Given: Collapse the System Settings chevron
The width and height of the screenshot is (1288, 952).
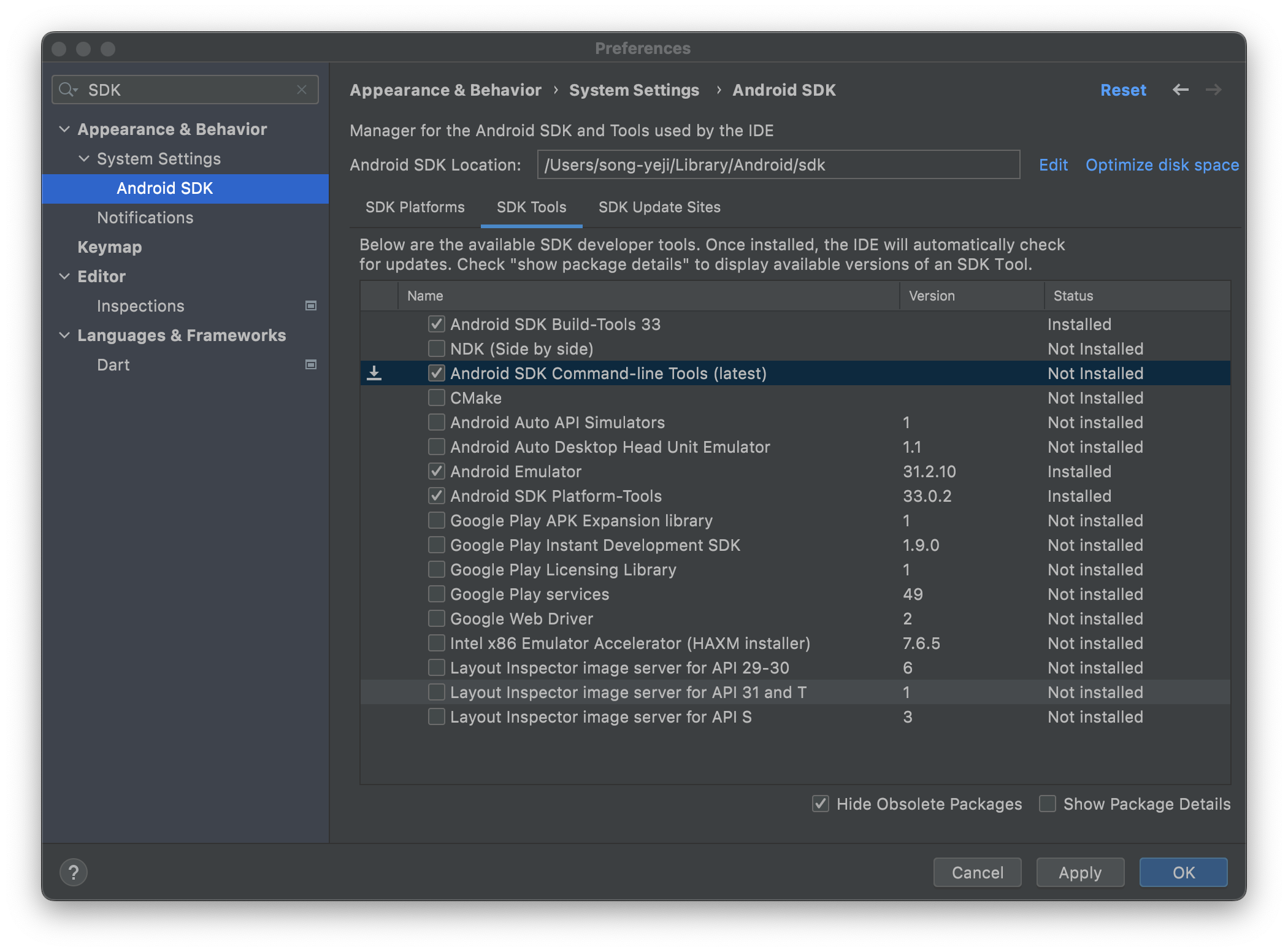Looking at the screenshot, I should 84,158.
